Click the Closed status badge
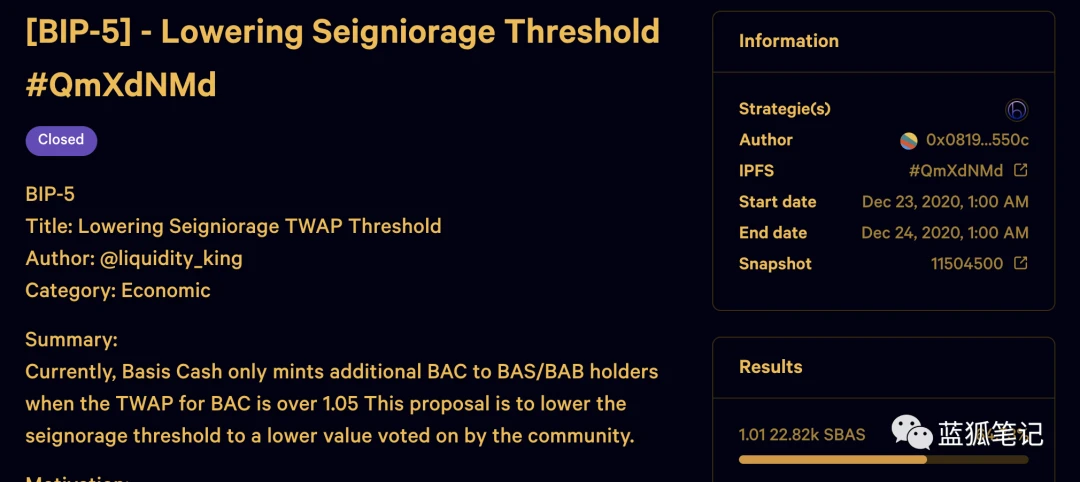 (61, 140)
